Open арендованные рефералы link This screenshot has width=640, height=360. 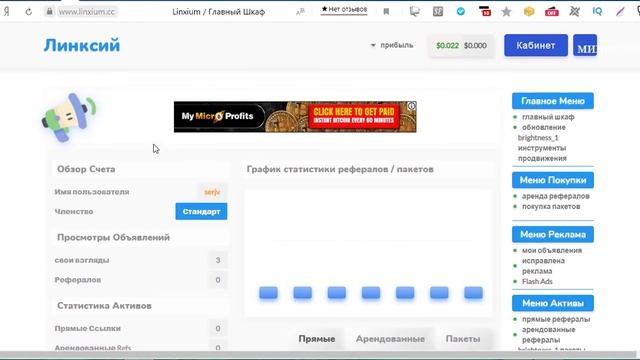(549, 335)
